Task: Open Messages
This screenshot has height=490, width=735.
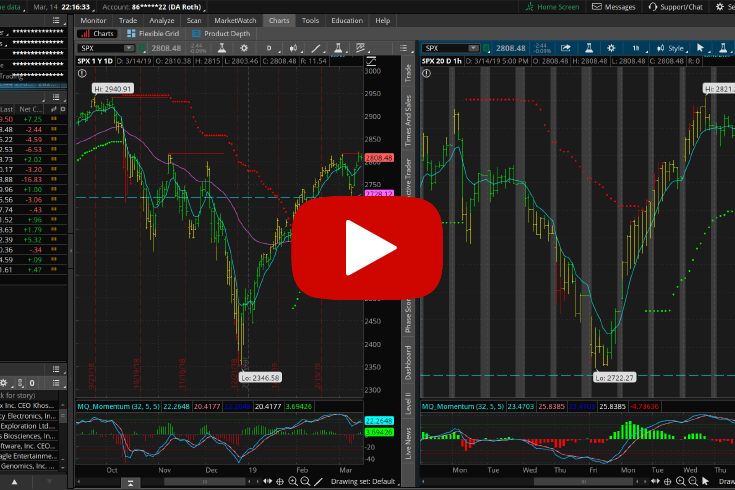Action: [614, 7]
